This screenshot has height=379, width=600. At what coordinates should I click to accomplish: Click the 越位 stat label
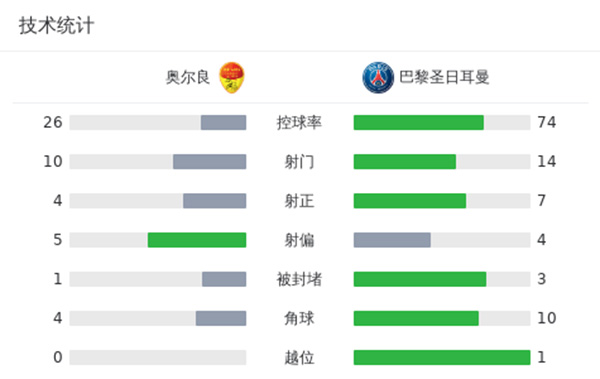tap(299, 358)
